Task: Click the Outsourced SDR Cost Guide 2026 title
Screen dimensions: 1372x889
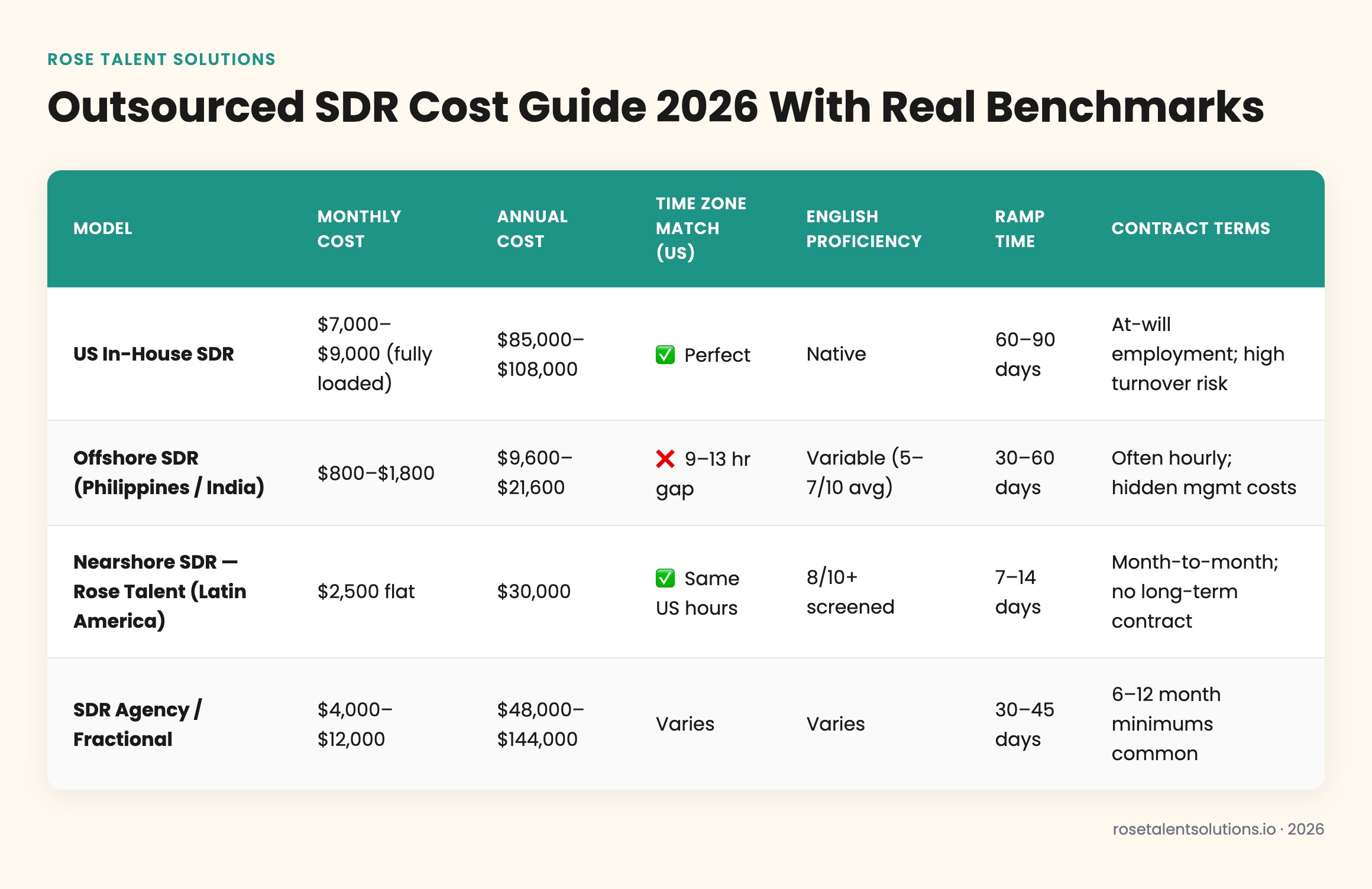Action: (x=656, y=107)
